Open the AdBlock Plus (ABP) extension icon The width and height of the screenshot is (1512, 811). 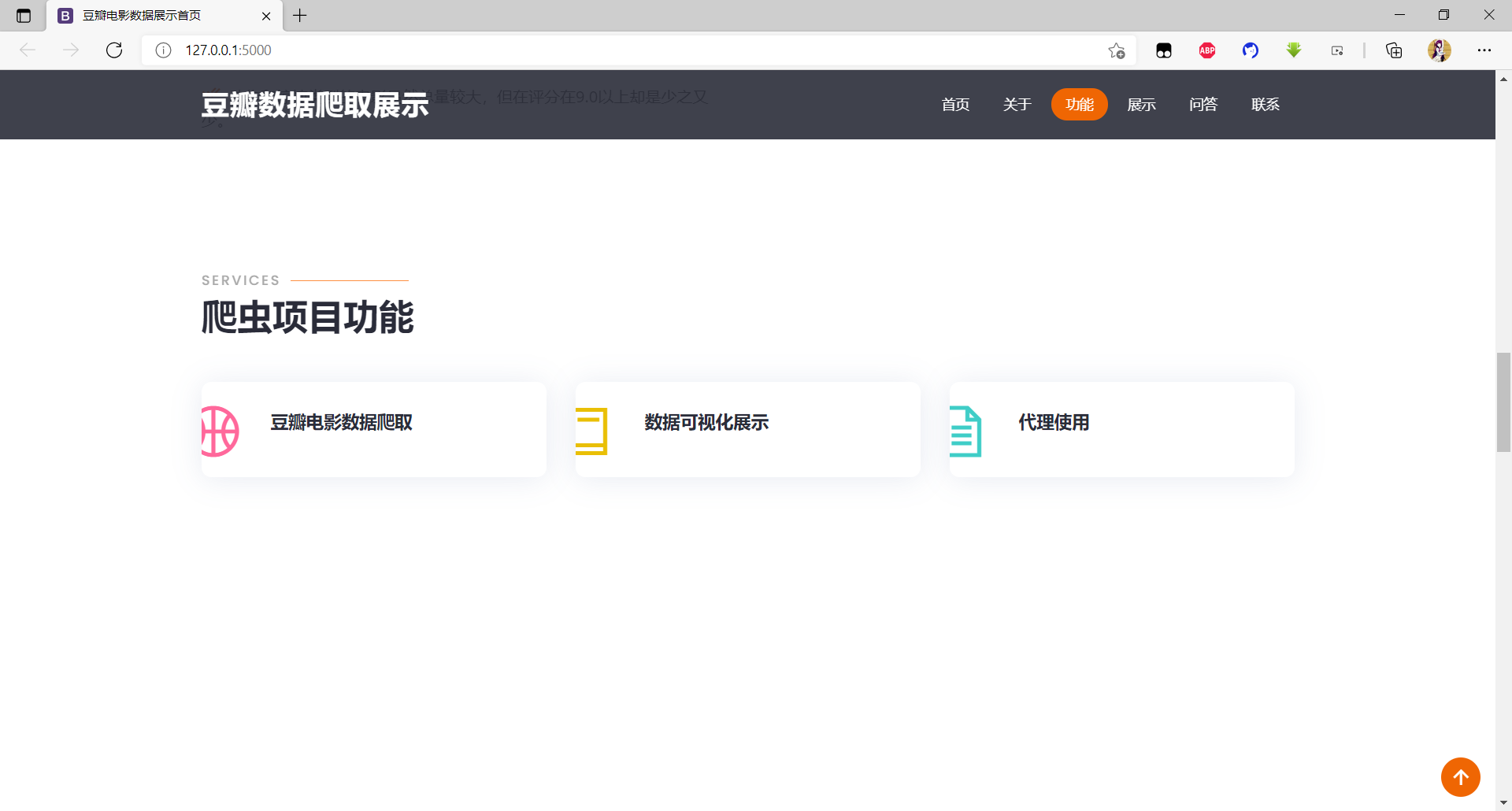[1207, 50]
